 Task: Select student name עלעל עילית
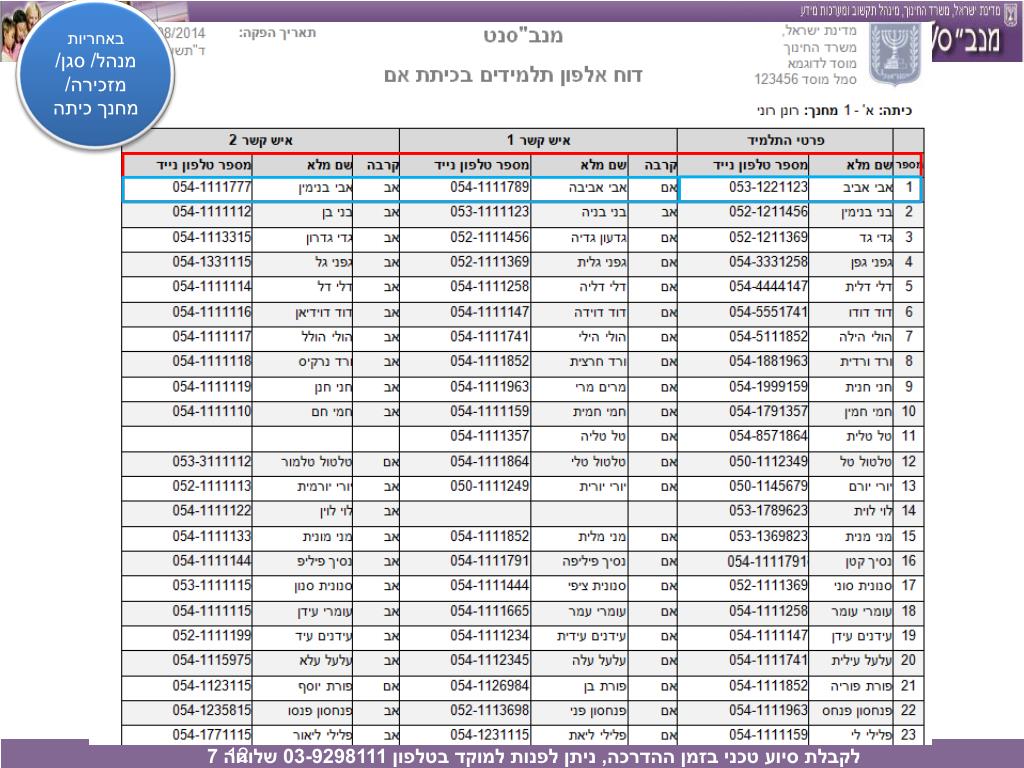(861, 662)
